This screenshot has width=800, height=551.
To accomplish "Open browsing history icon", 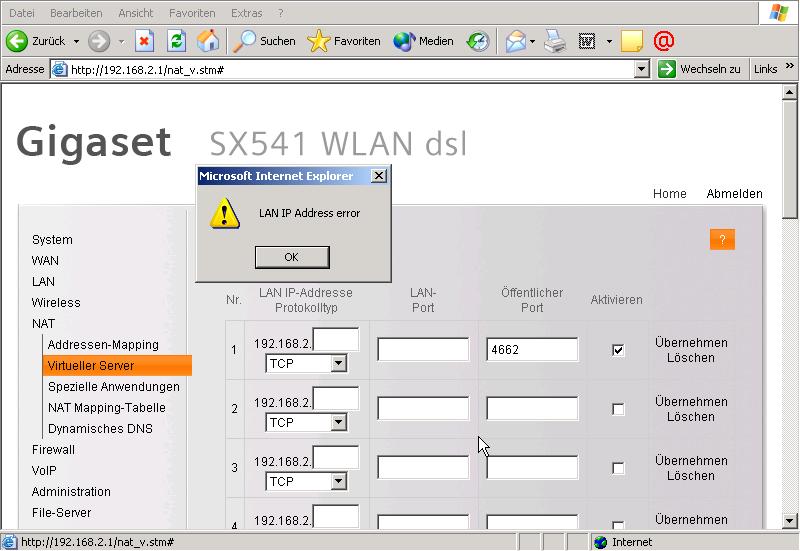I will coord(478,41).
